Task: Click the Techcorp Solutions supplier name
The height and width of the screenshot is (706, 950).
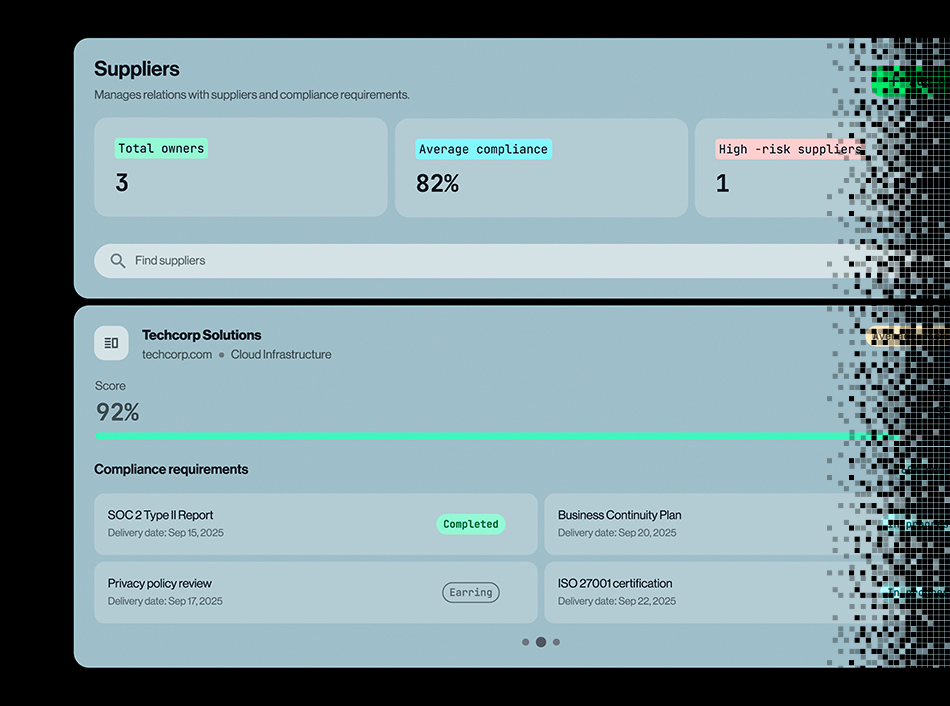Action: [202, 335]
